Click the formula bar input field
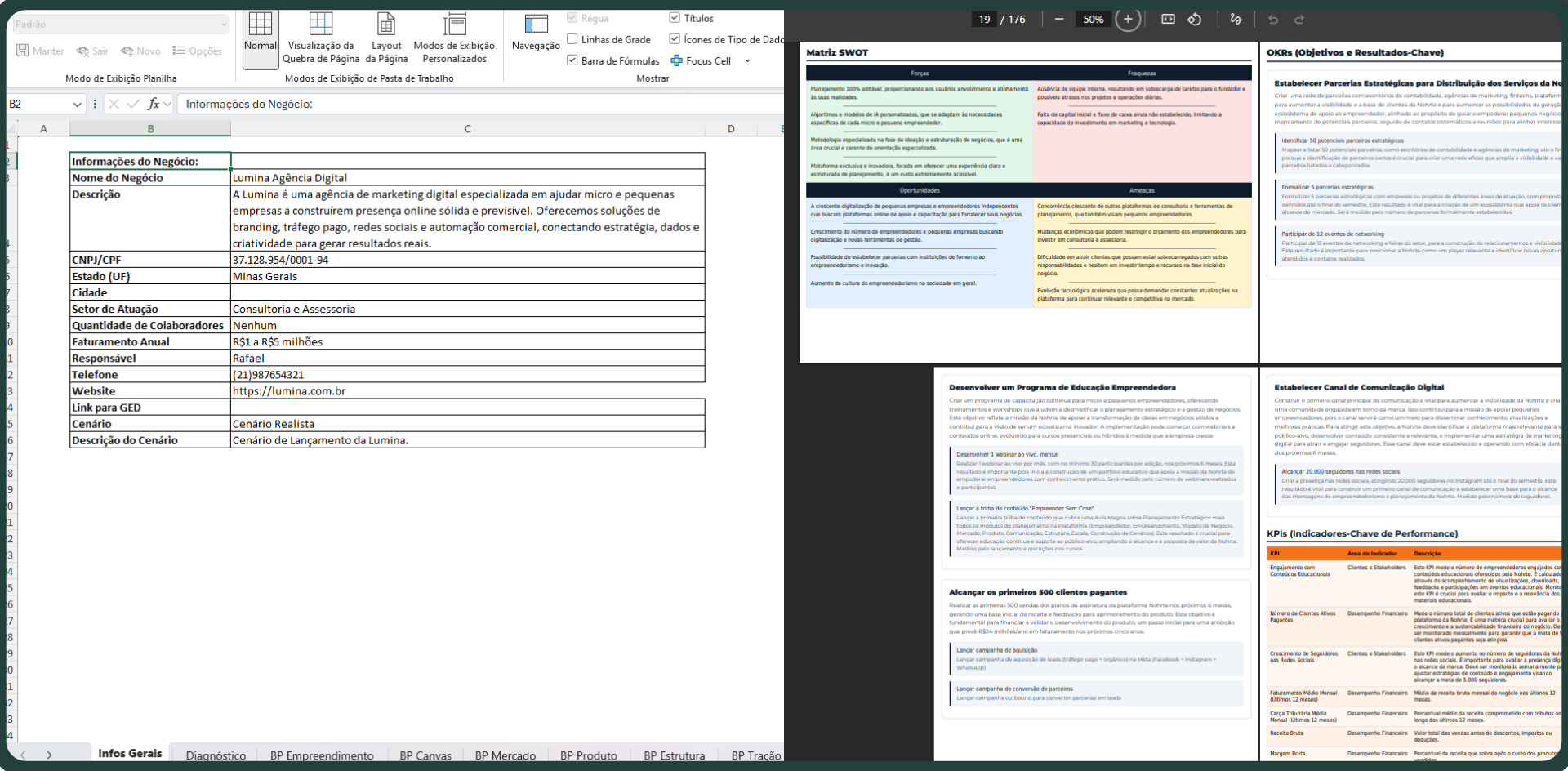1568x771 pixels. pos(482,104)
